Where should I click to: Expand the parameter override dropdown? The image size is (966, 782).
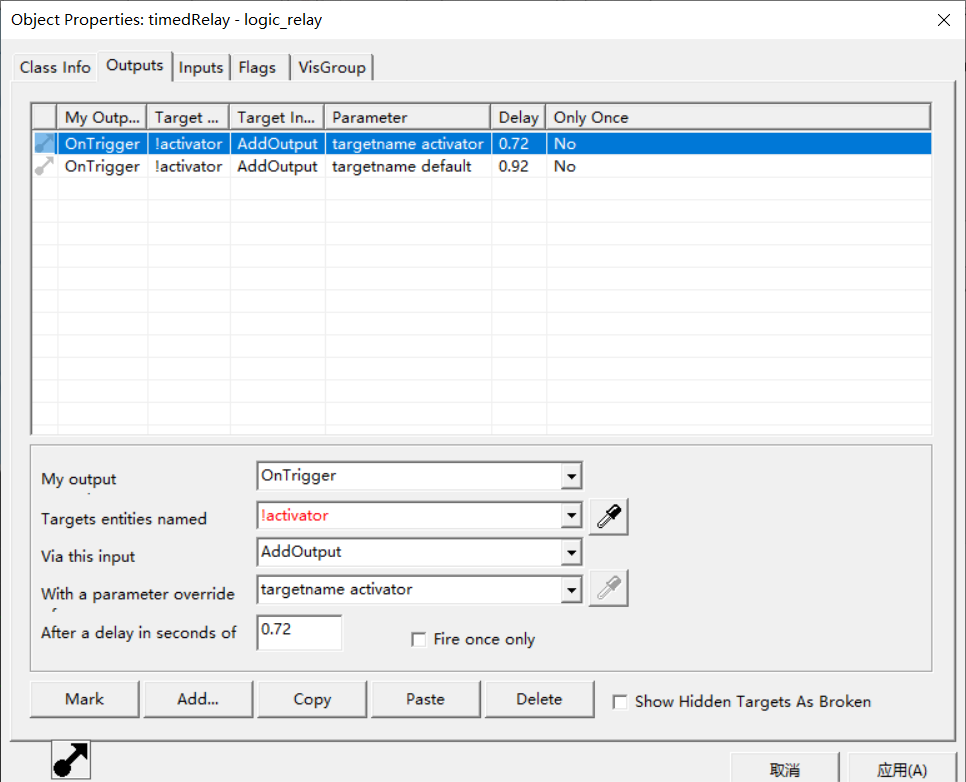572,590
